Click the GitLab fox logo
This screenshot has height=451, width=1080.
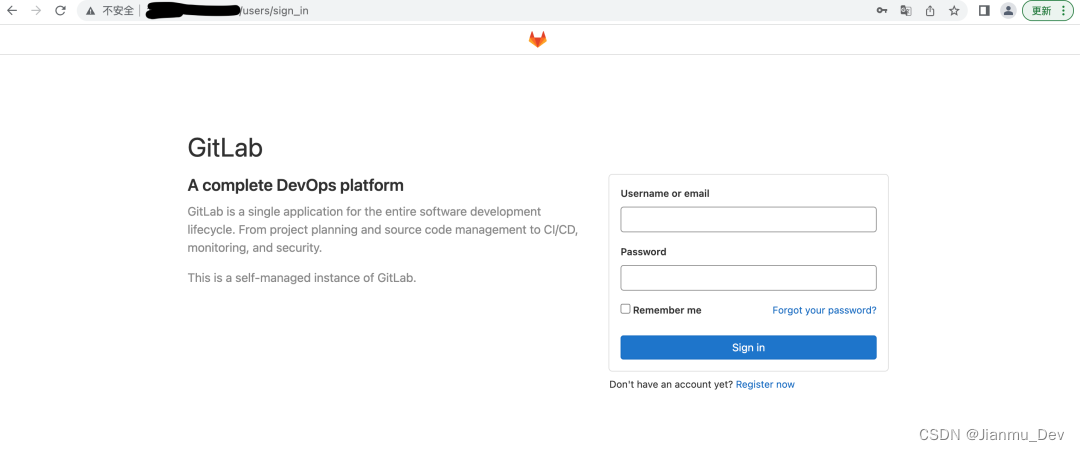point(537,40)
